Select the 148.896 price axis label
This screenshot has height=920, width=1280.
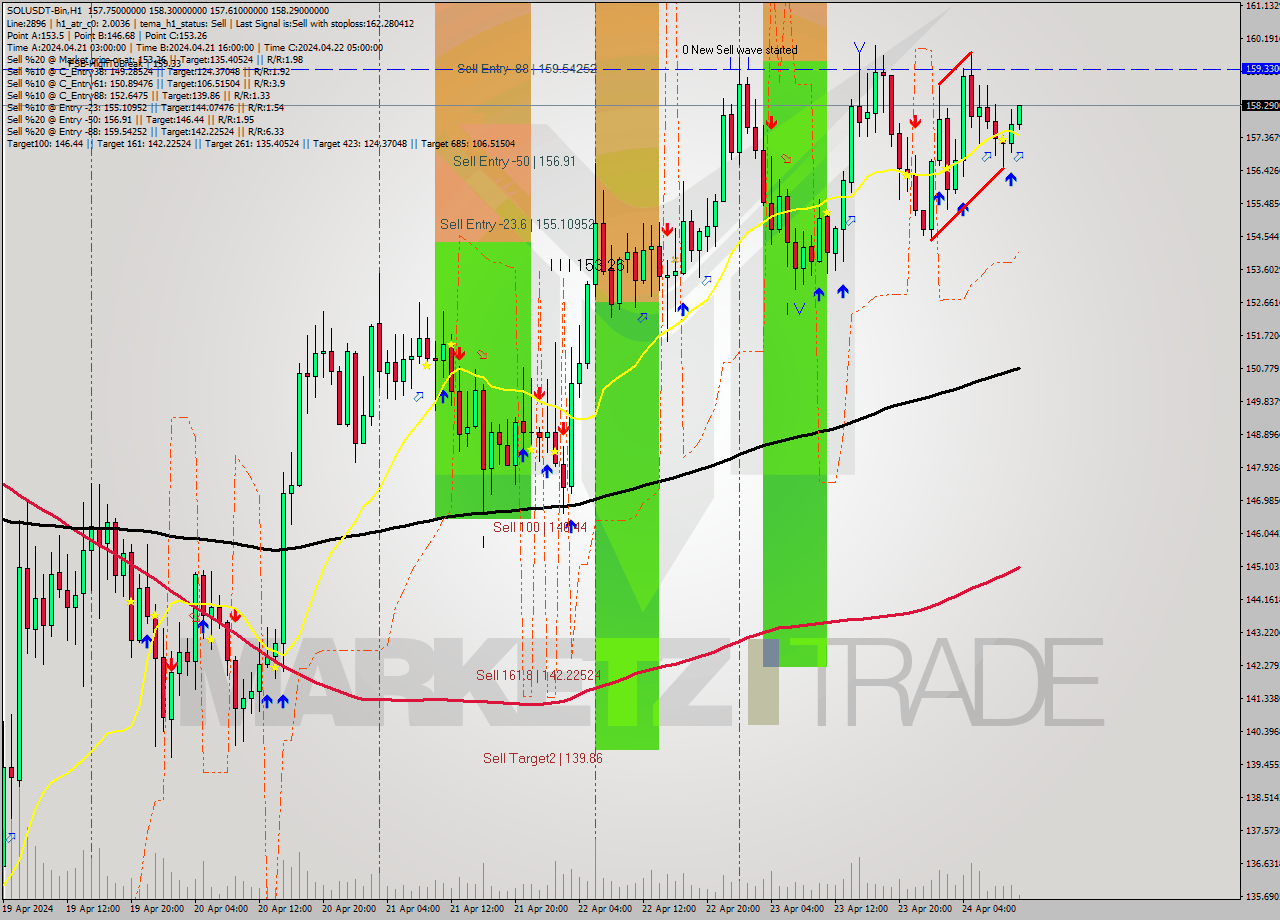click(x=1262, y=434)
